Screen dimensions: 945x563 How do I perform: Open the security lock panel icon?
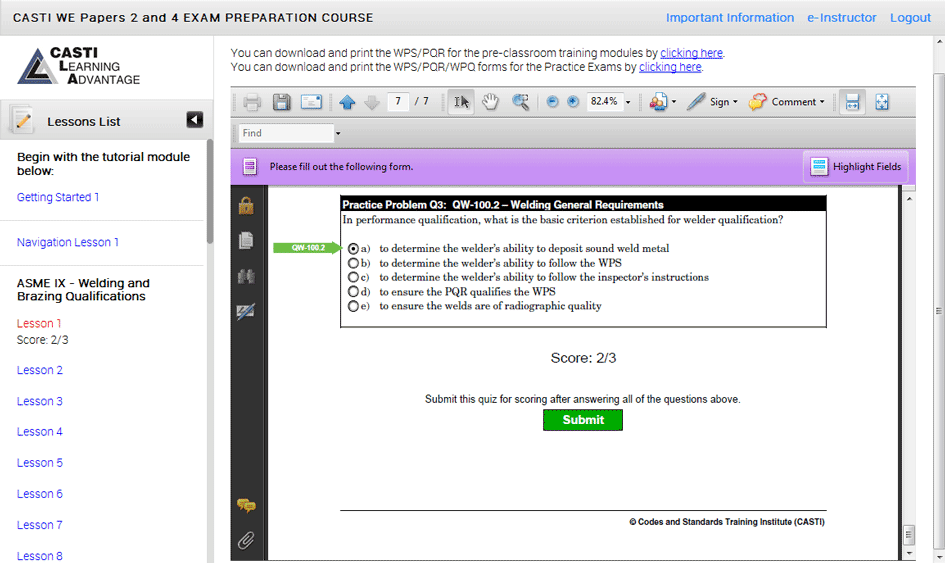pos(246,206)
